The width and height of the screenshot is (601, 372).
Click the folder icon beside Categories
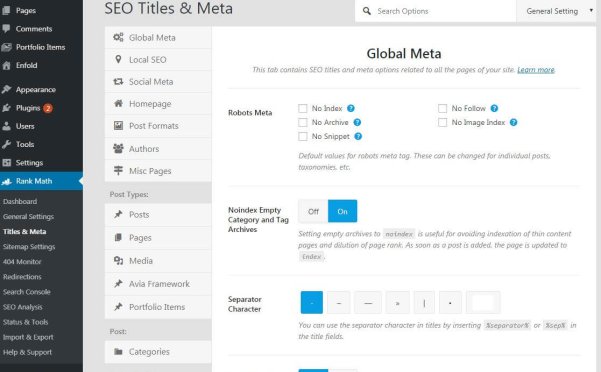pyautogui.click(x=118, y=351)
